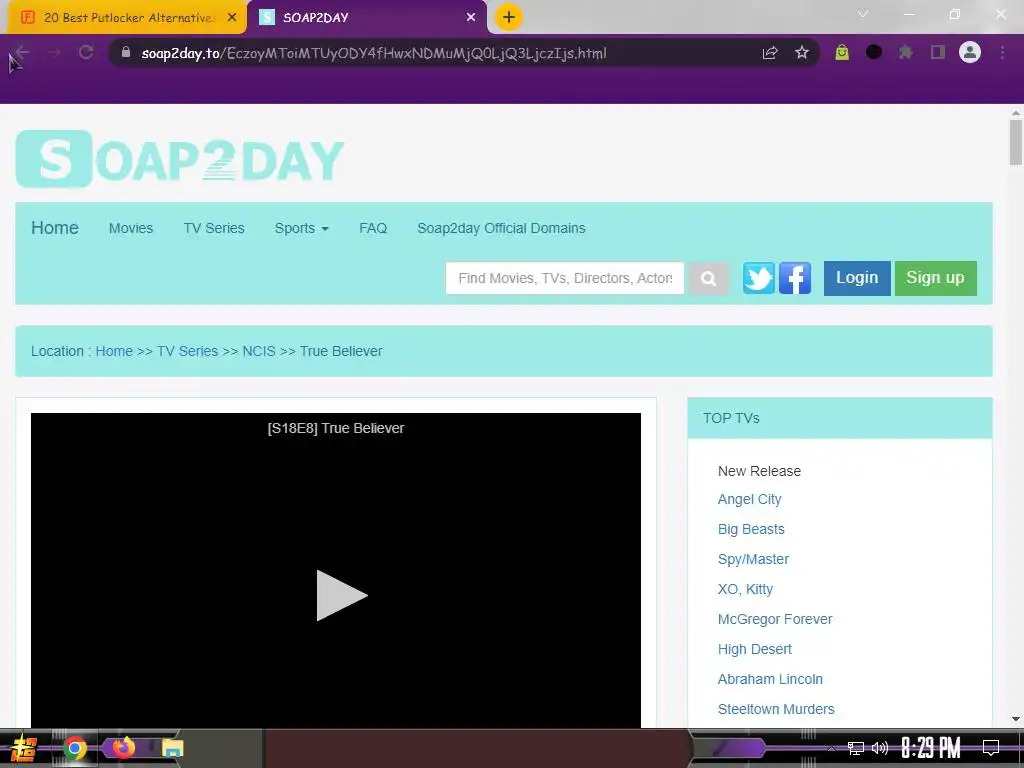Viewport: 1024px width, 768px height.
Task: Open the Chrome profile avatar
Action: [970, 52]
